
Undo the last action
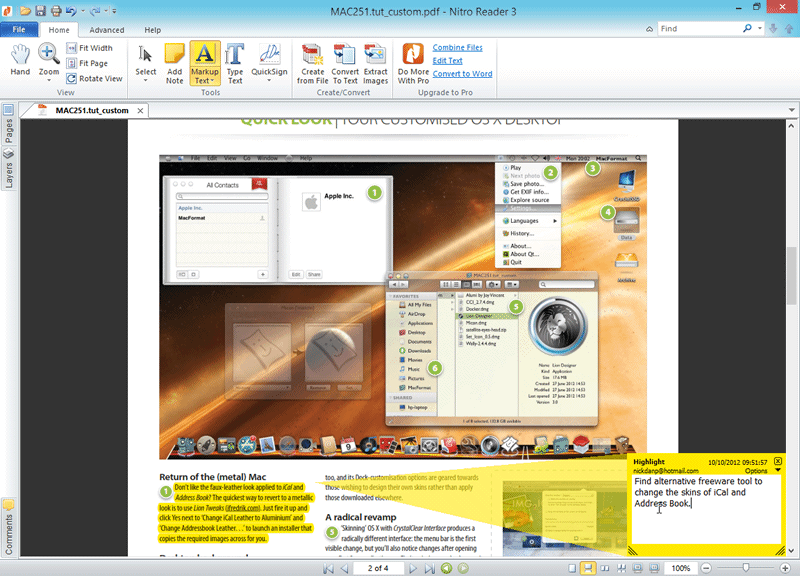click(71, 10)
